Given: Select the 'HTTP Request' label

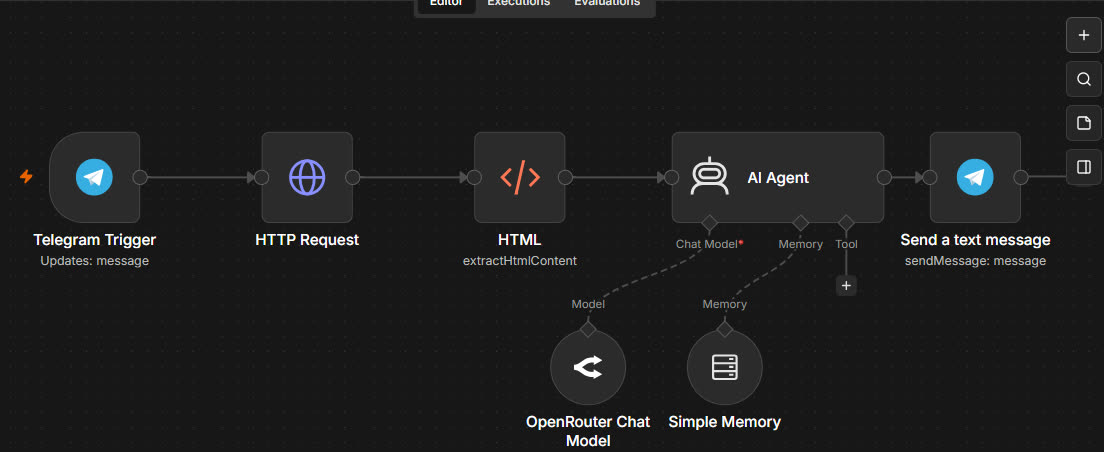Looking at the screenshot, I should click(307, 240).
